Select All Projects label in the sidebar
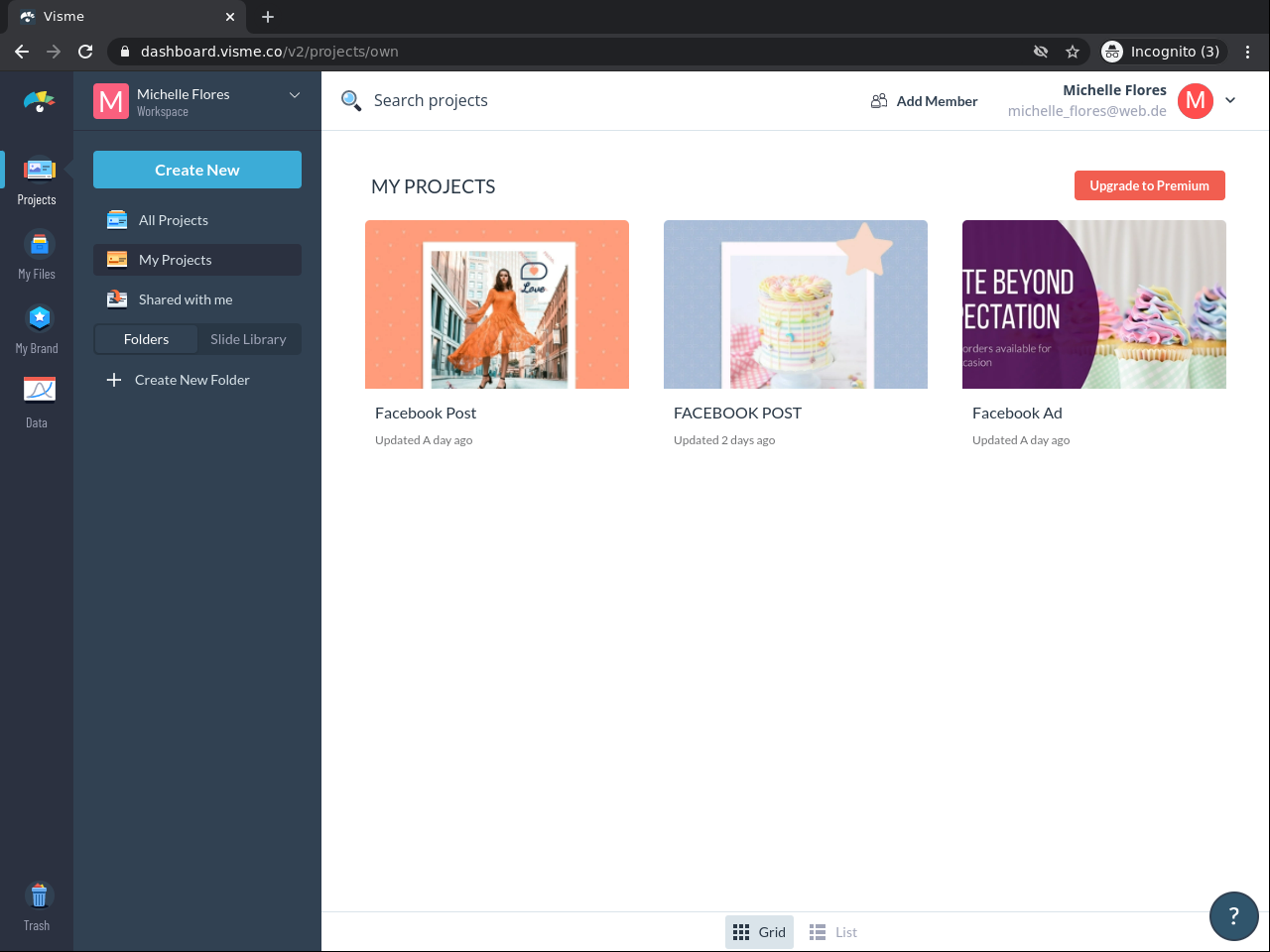The height and width of the screenshot is (952, 1270). 174,220
